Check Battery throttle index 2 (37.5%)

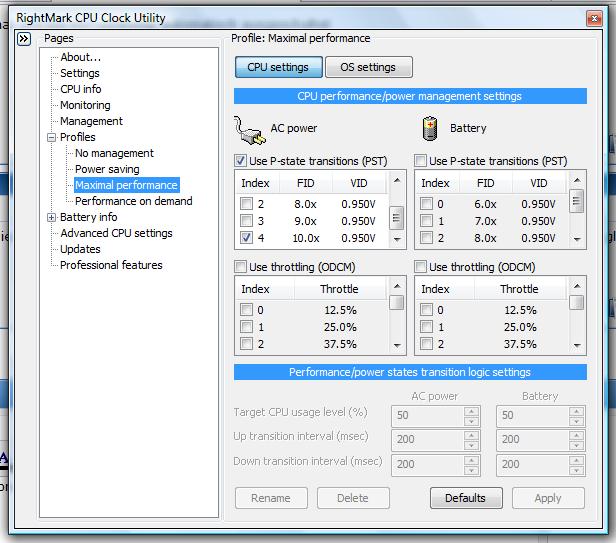[x=426, y=343]
